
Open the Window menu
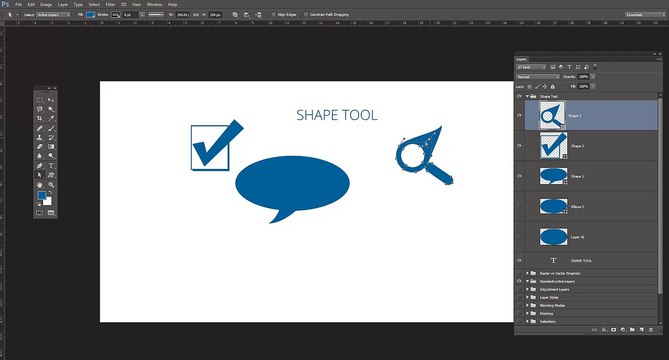154,4
